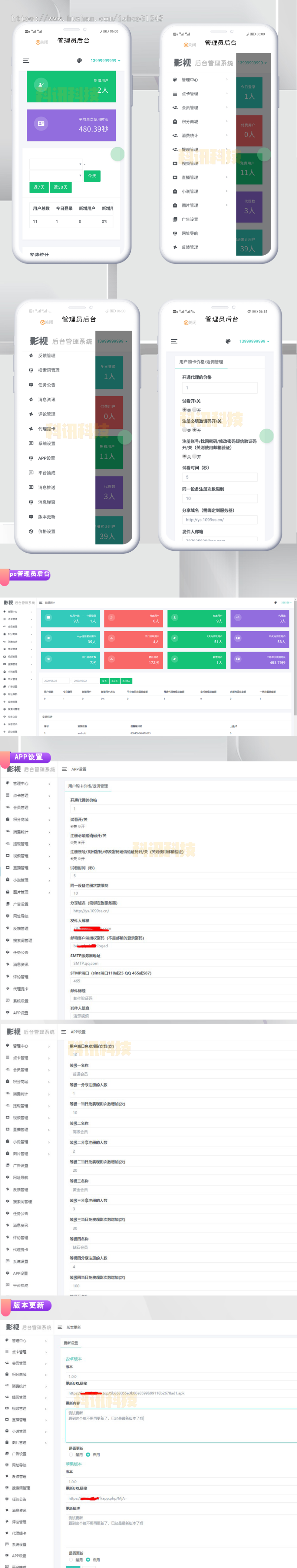Click 近30天 button in phone statistics
297x1568 pixels.
(x=60, y=187)
